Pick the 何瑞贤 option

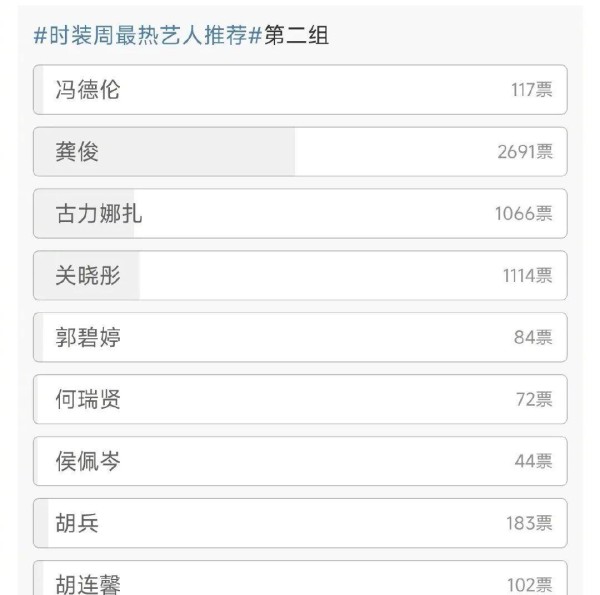point(300,399)
